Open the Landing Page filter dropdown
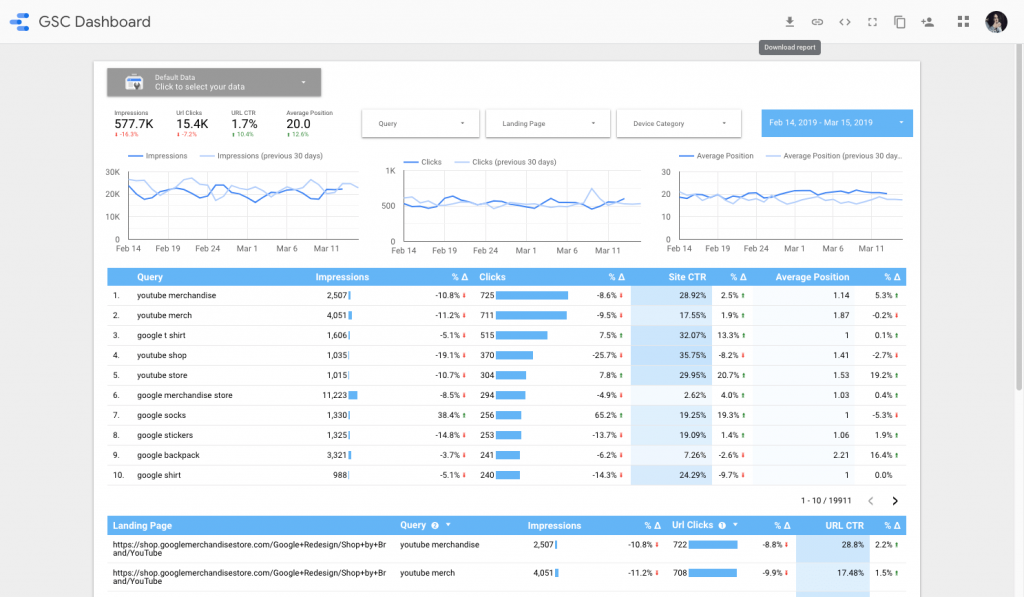The height and width of the screenshot is (597, 1024). 548,123
